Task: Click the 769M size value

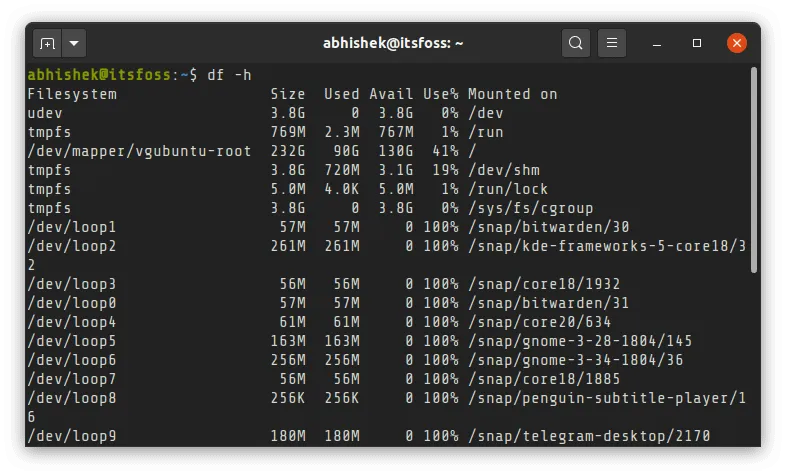Action: tap(288, 132)
